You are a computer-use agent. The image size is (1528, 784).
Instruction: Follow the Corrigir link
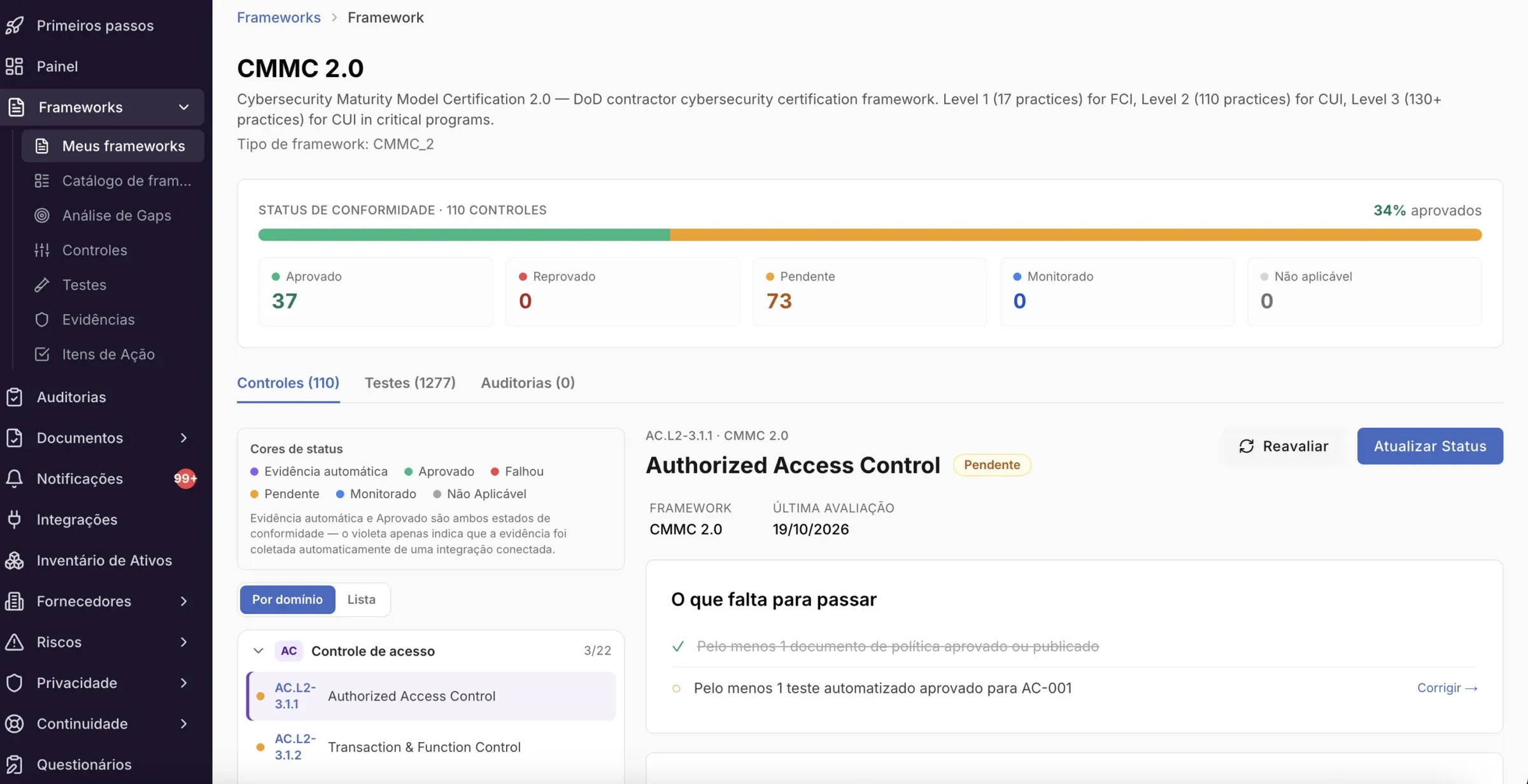coord(1447,688)
